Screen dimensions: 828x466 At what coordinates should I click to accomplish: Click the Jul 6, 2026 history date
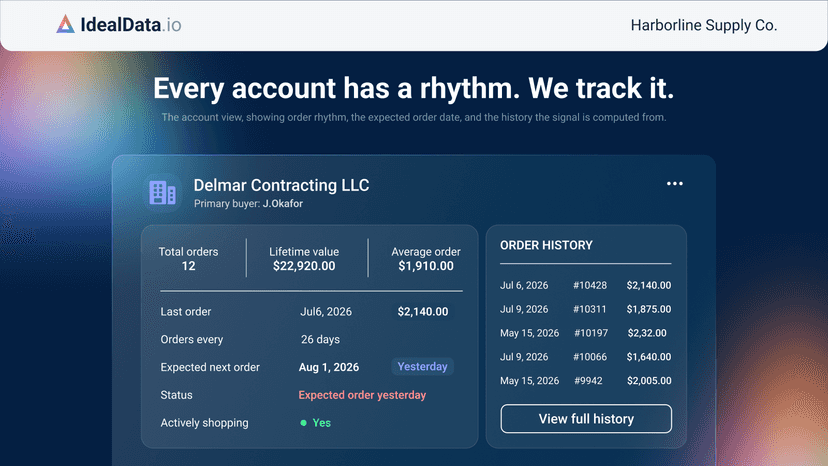[524, 285]
